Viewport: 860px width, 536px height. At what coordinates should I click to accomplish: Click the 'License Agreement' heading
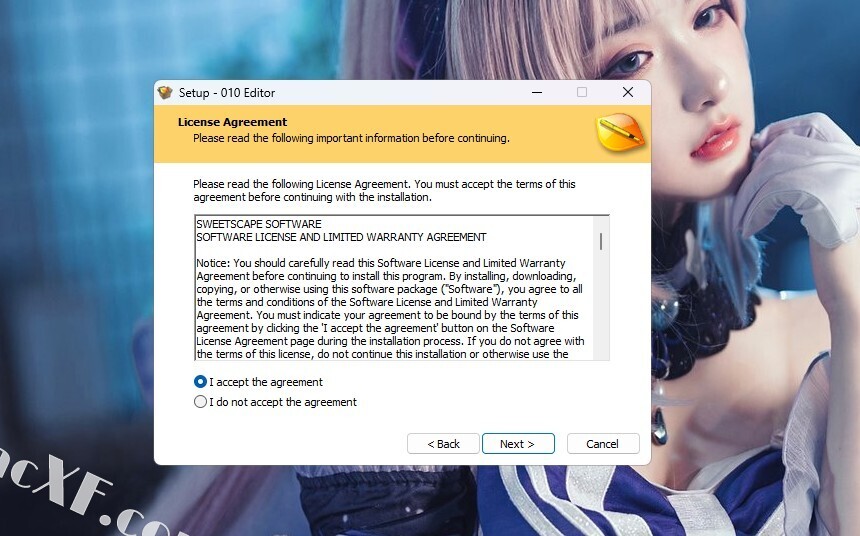(232, 122)
